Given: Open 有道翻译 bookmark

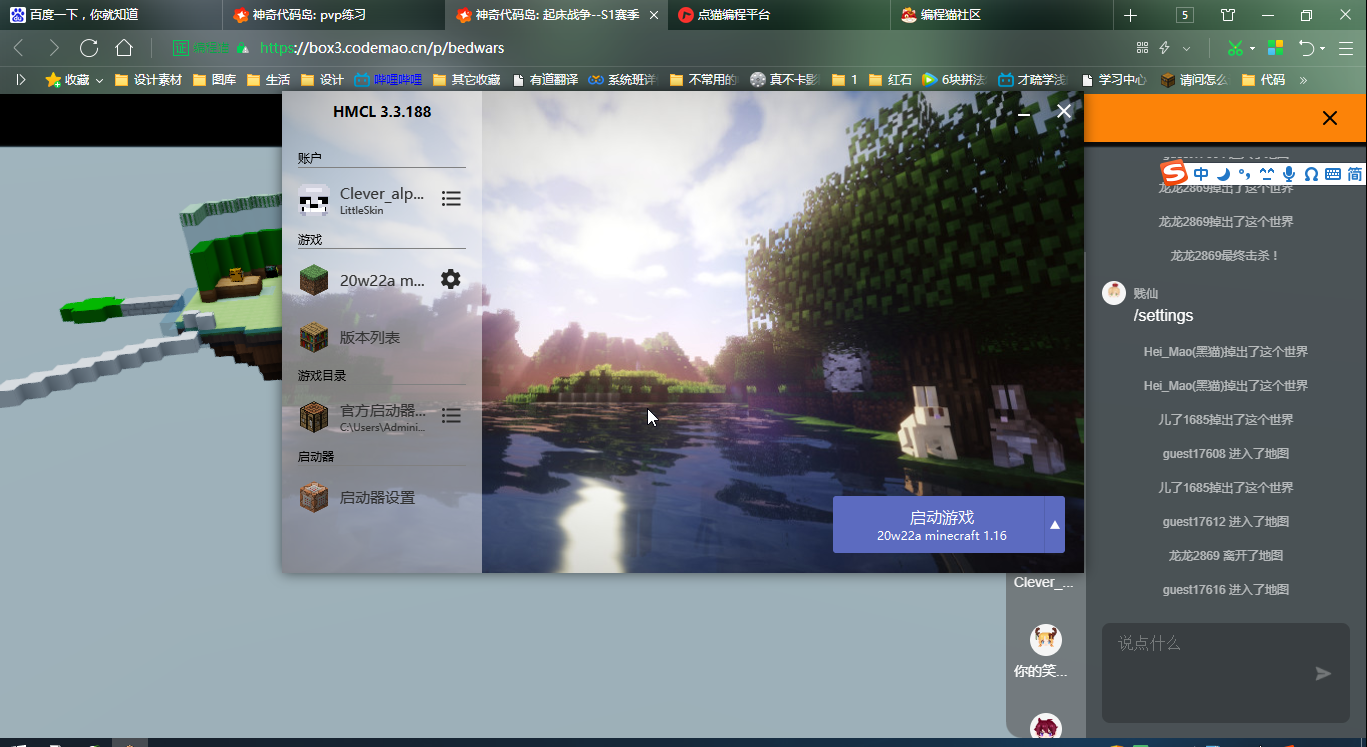Looking at the screenshot, I should 544,80.
